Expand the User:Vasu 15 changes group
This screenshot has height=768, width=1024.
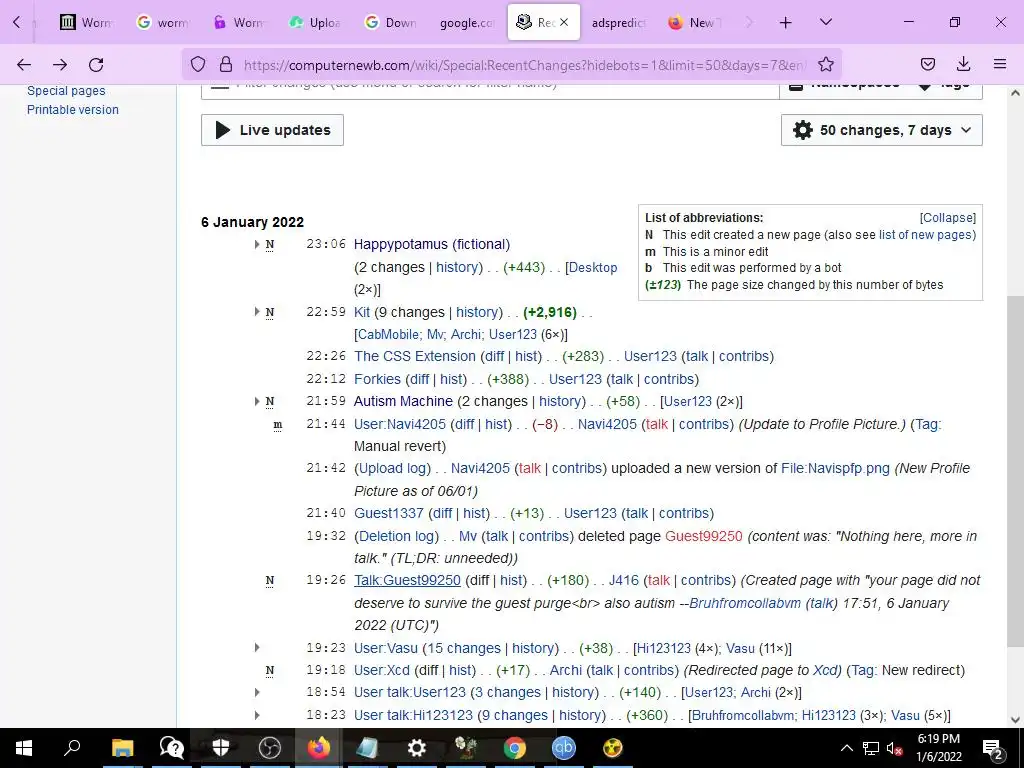point(257,648)
